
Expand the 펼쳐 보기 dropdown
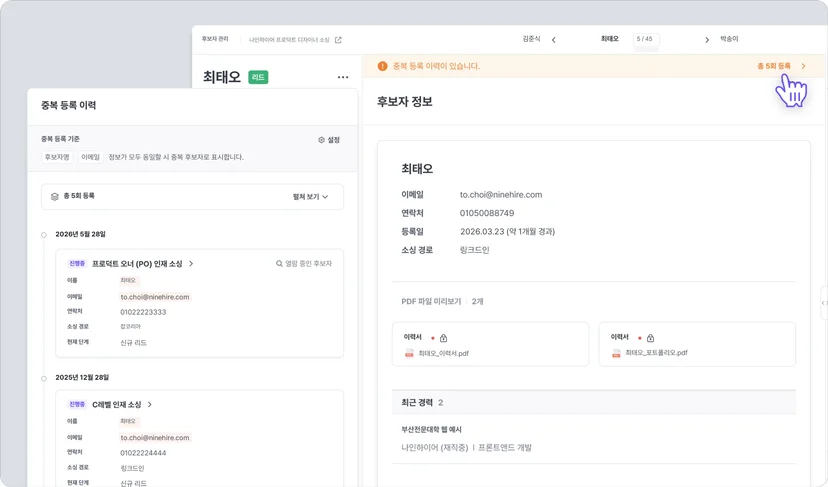[x=310, y=196]
